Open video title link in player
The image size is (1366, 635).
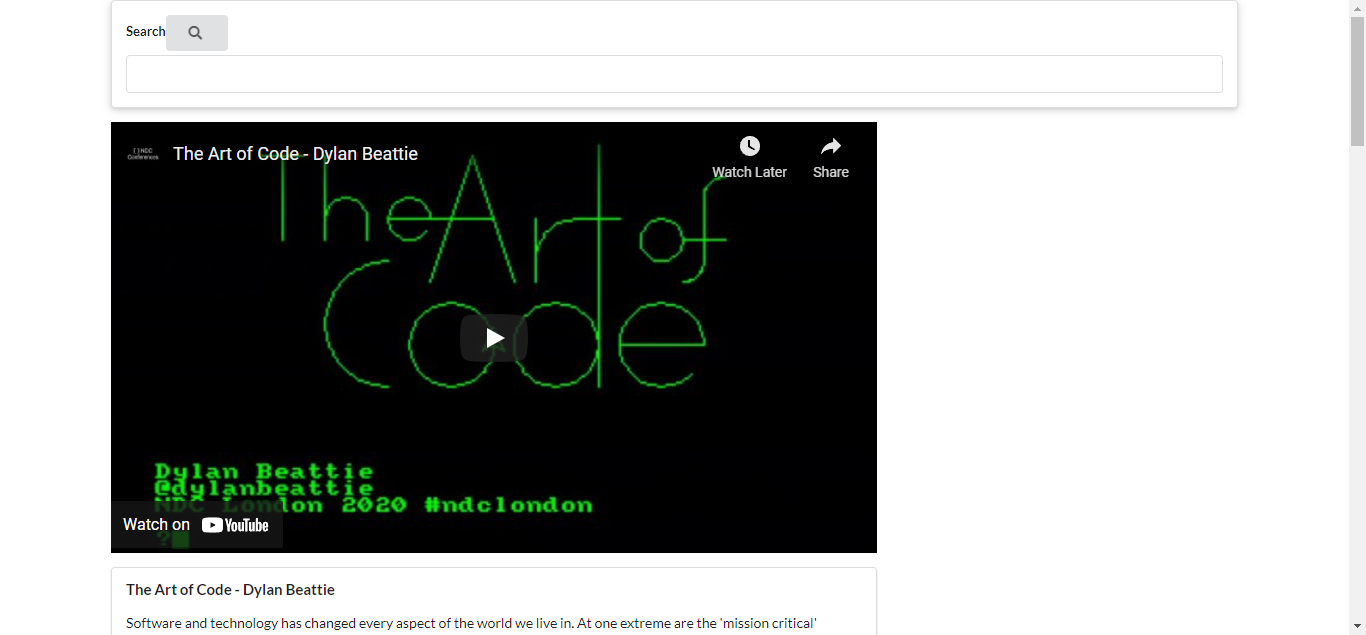pyautogui.click(x=296, y=154)
